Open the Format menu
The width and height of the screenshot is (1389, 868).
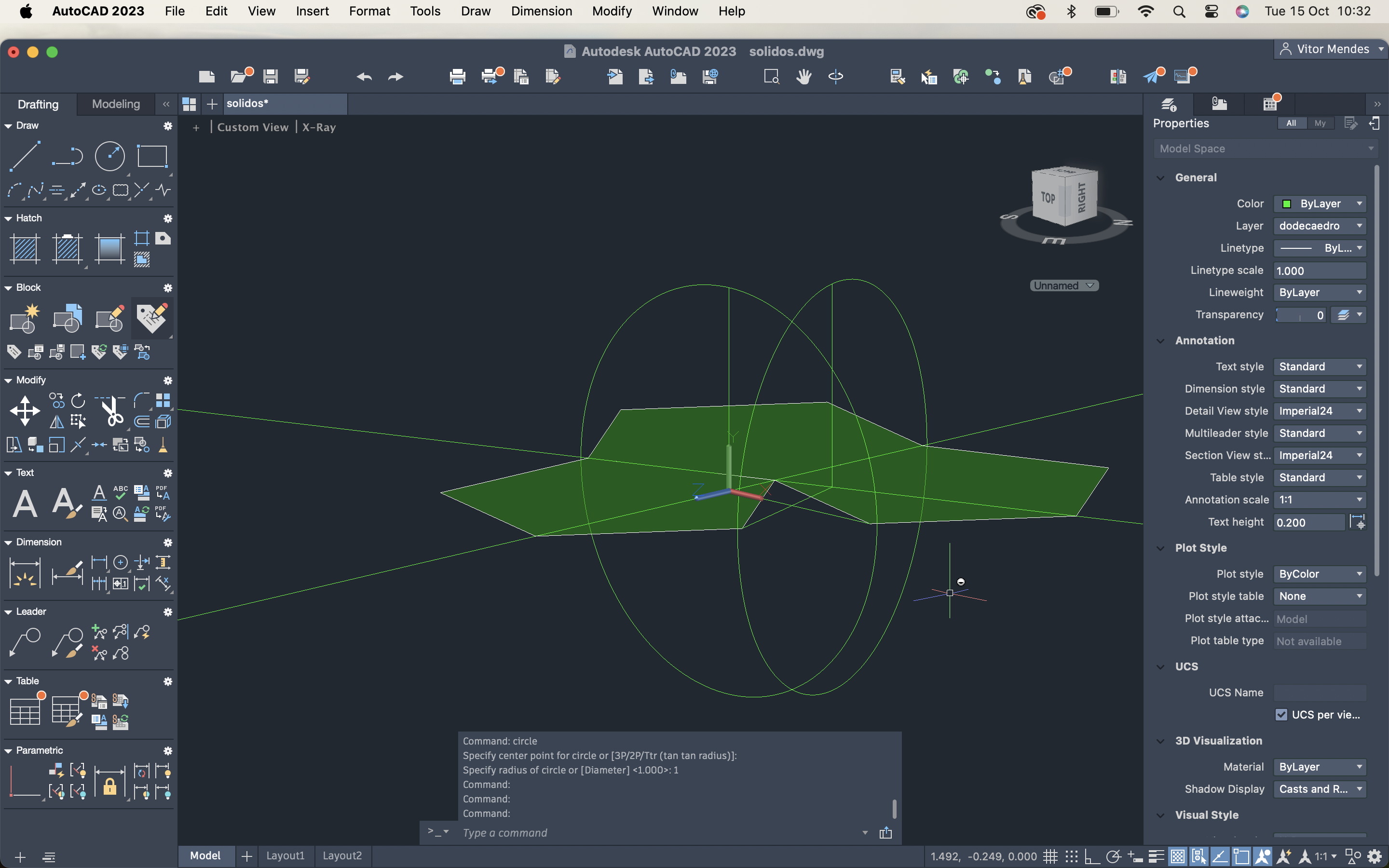[369, 11]
